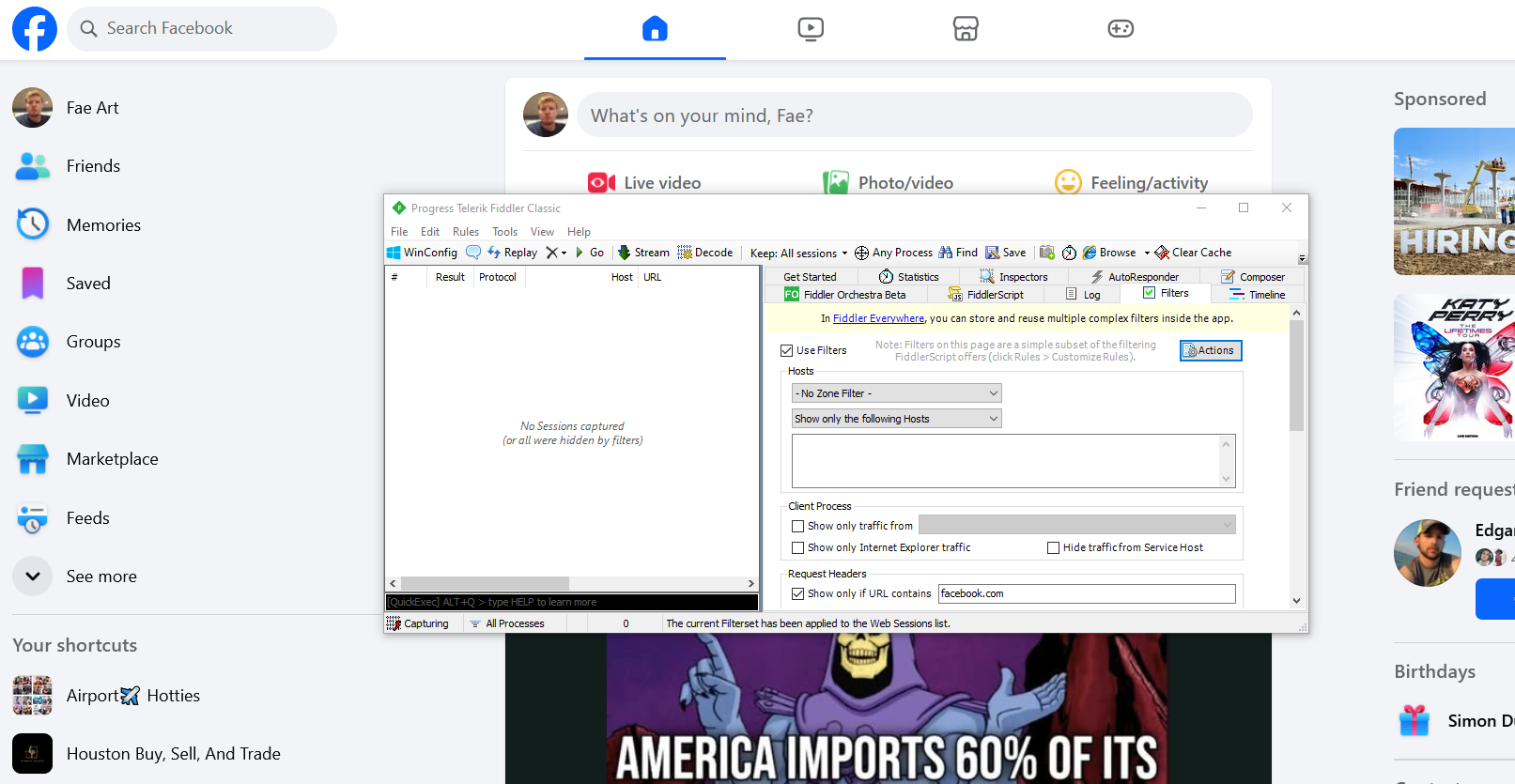Click the Search Facebook field

pyautogui.click(x=202, y=29)
